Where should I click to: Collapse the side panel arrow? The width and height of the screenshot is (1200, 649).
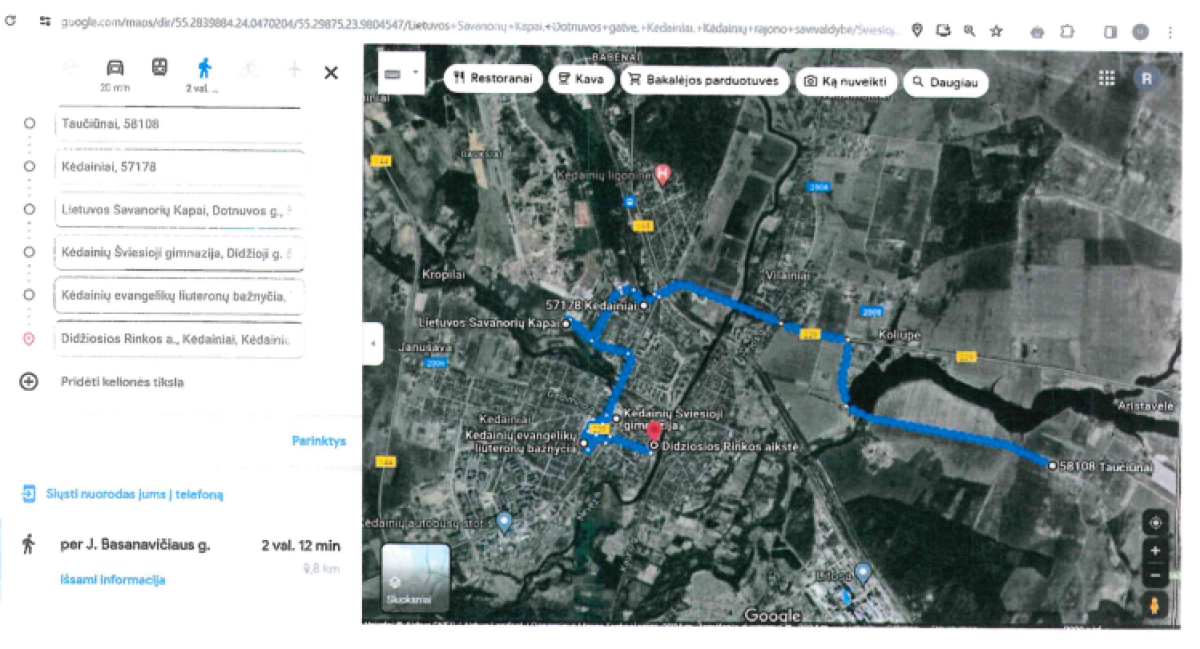tap(373, 344)
